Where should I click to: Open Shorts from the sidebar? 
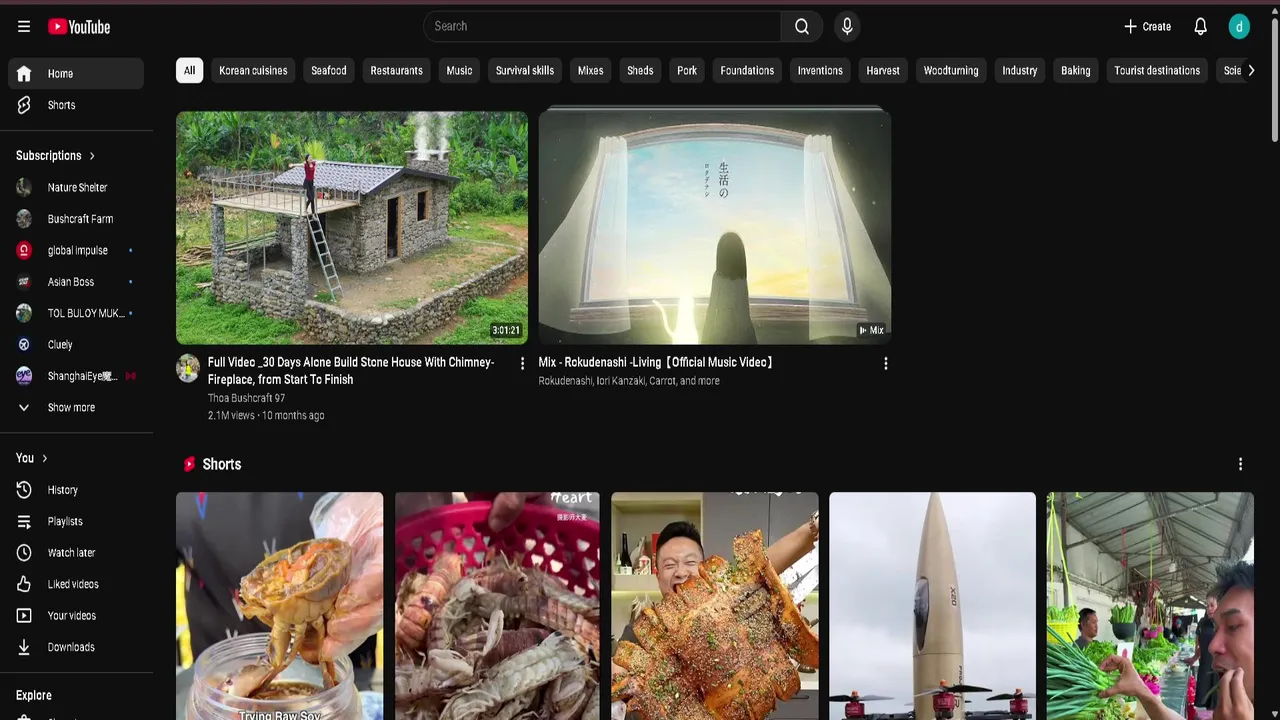tap(76, 105)
